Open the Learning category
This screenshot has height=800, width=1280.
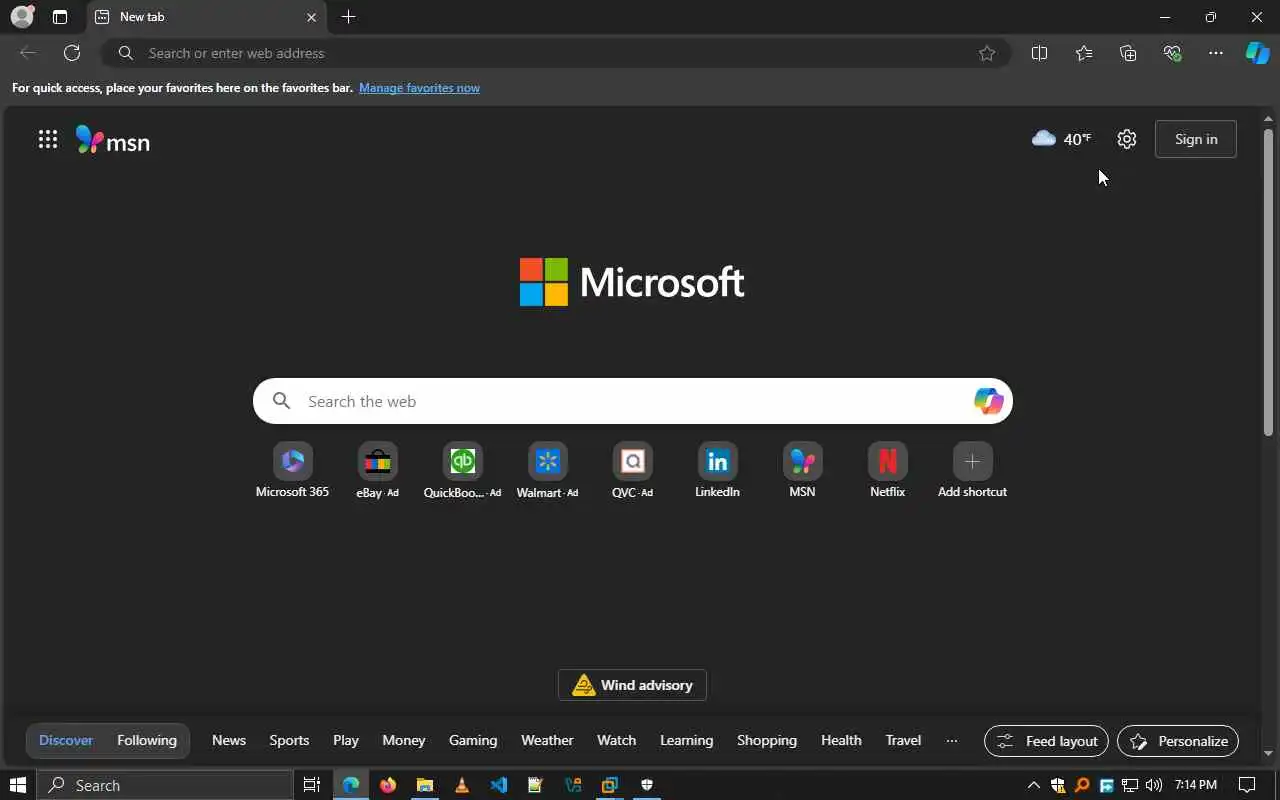click(686, 740)
